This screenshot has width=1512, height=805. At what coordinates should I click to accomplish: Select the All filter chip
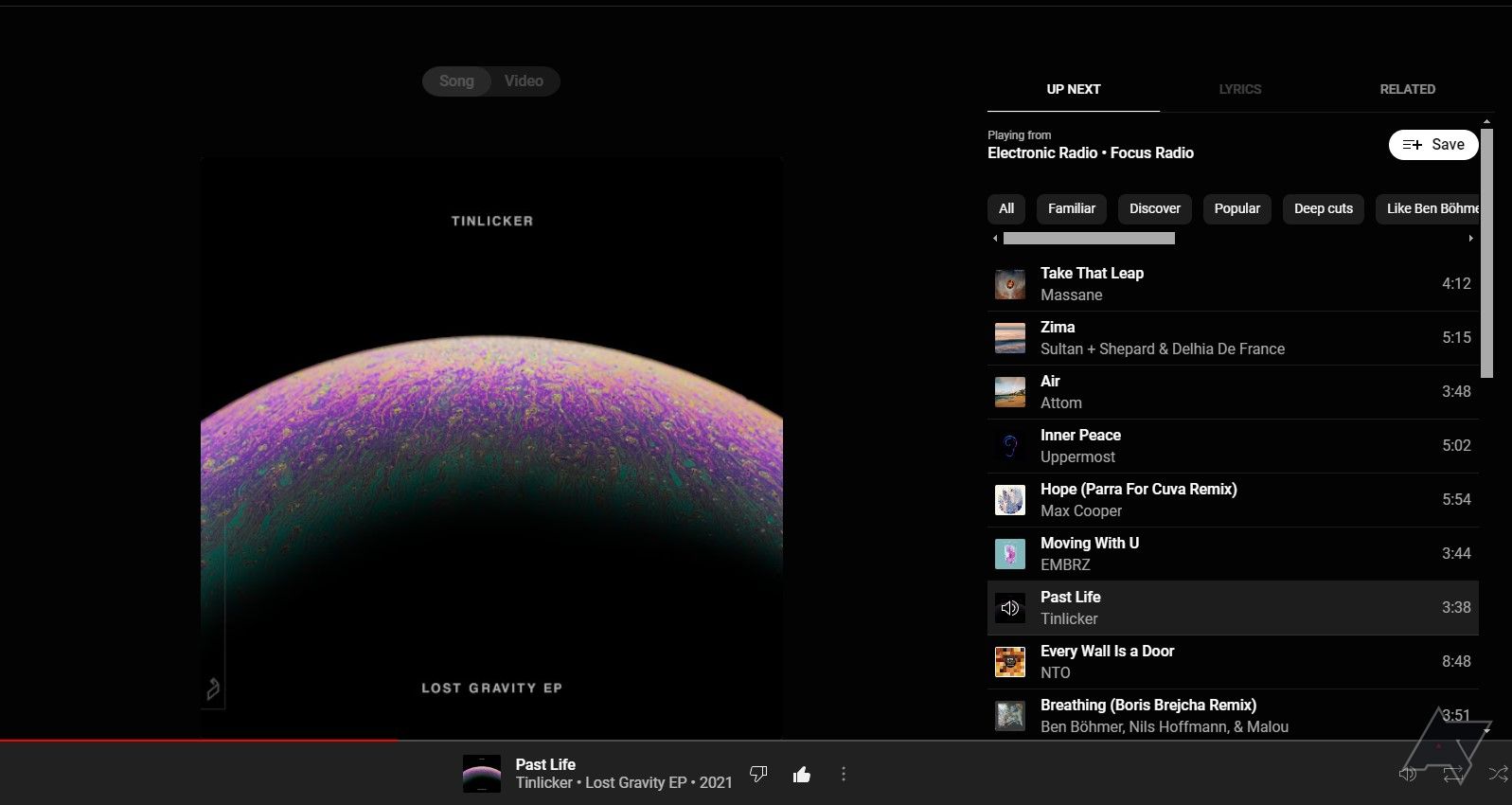[1006, 208]
